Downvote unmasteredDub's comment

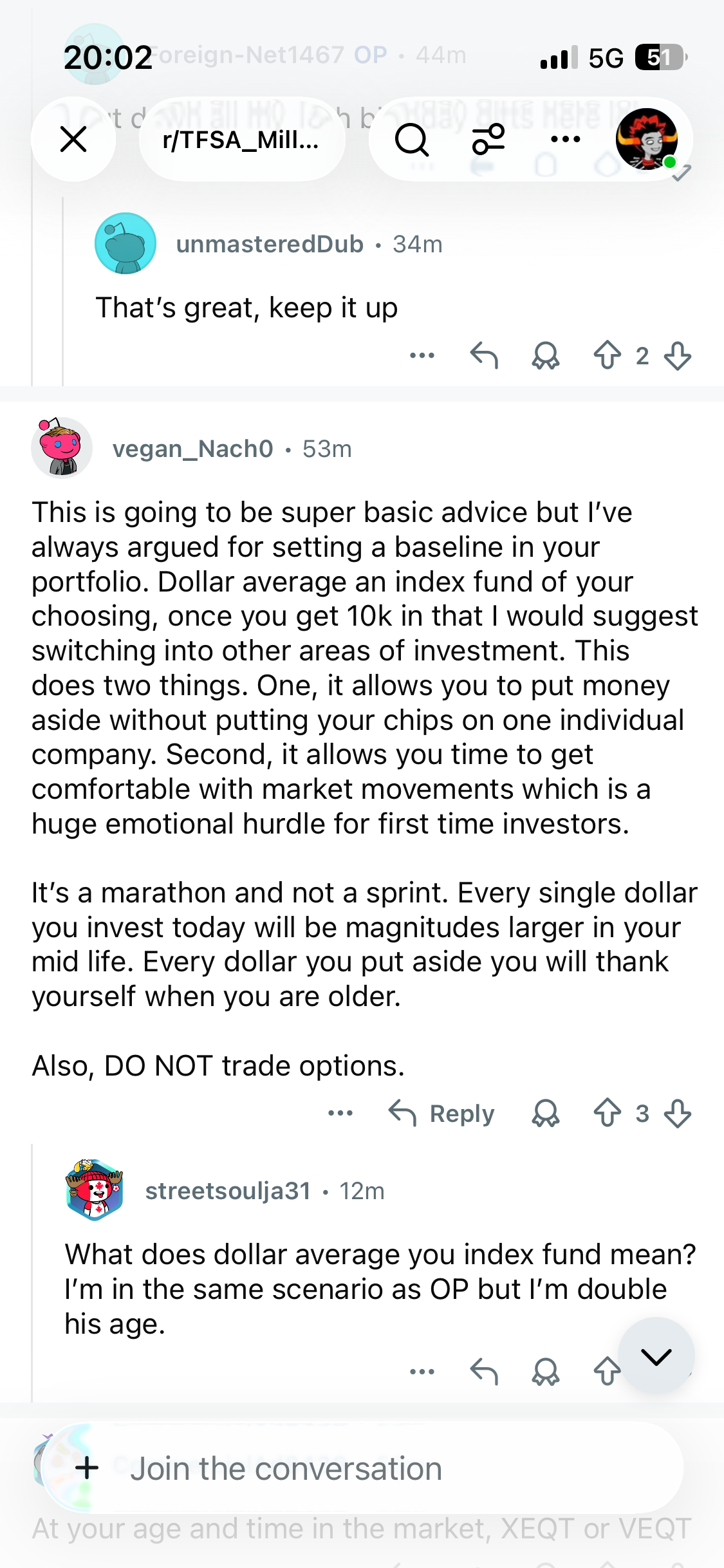click(678, 355)
